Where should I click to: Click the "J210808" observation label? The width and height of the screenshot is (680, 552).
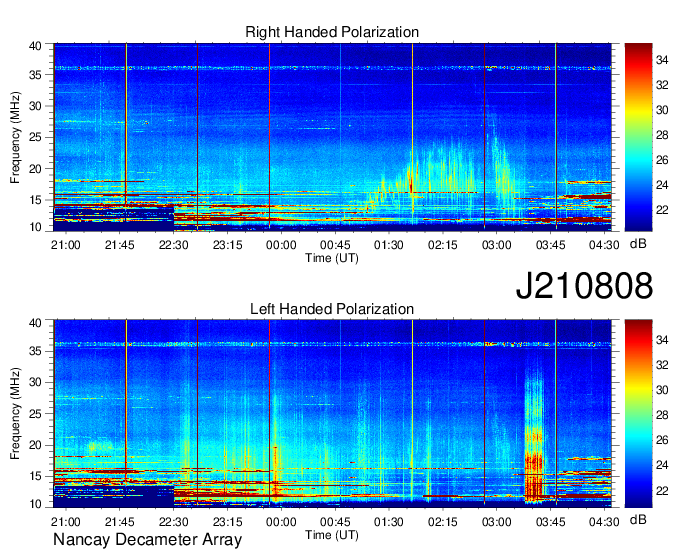click(584, 286)
